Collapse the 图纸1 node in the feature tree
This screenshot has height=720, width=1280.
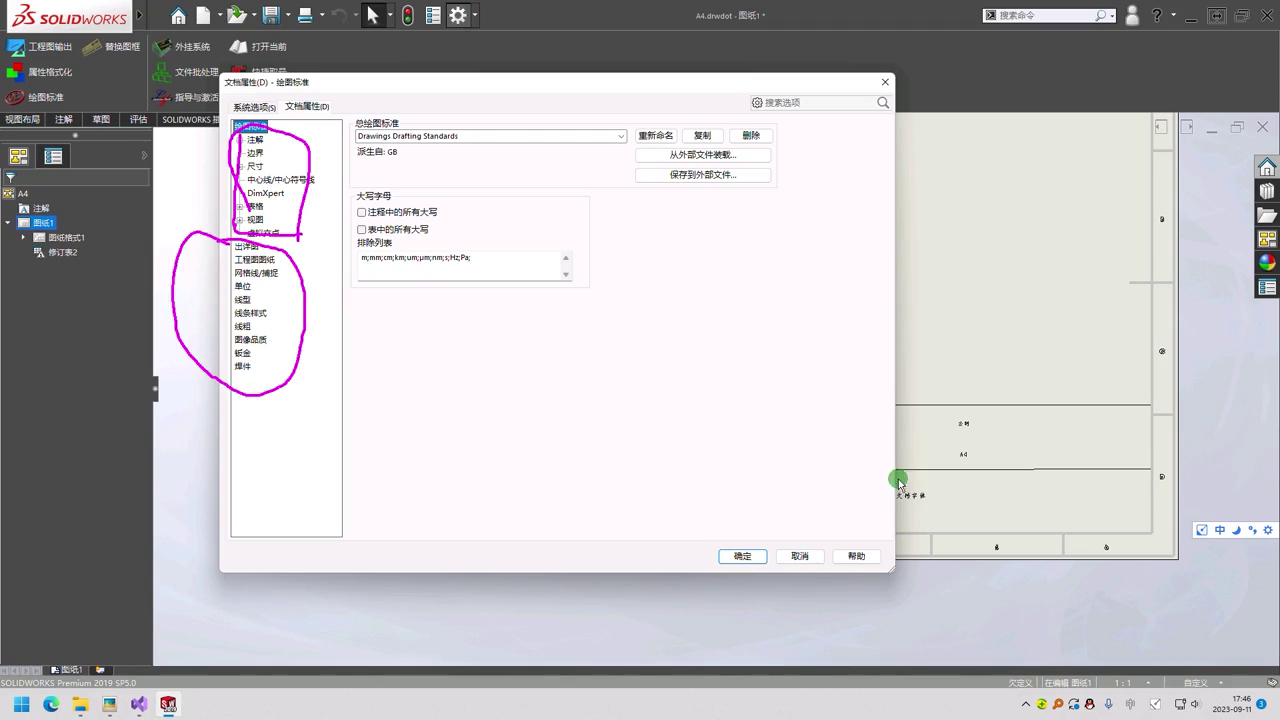(9, 223)
